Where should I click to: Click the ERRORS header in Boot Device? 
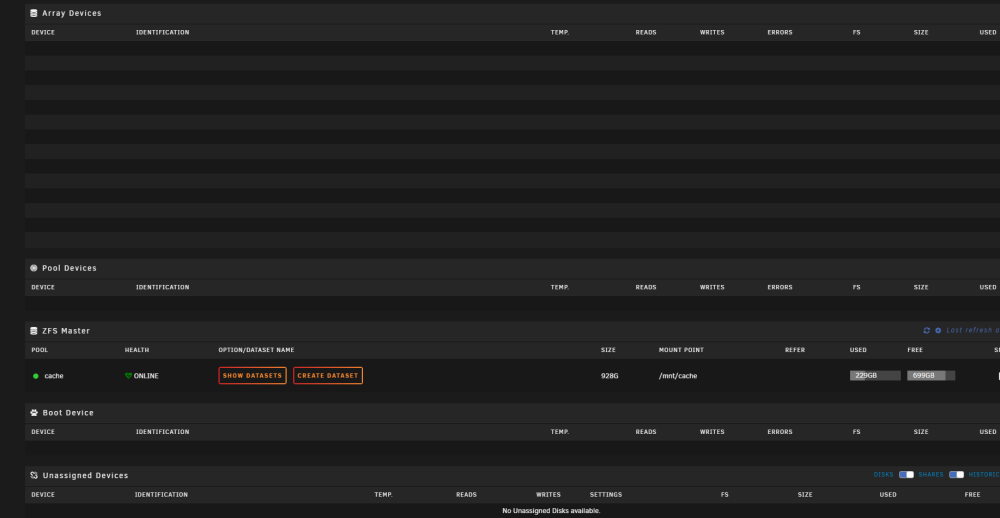pyautogui.click(x=780, y=432)
